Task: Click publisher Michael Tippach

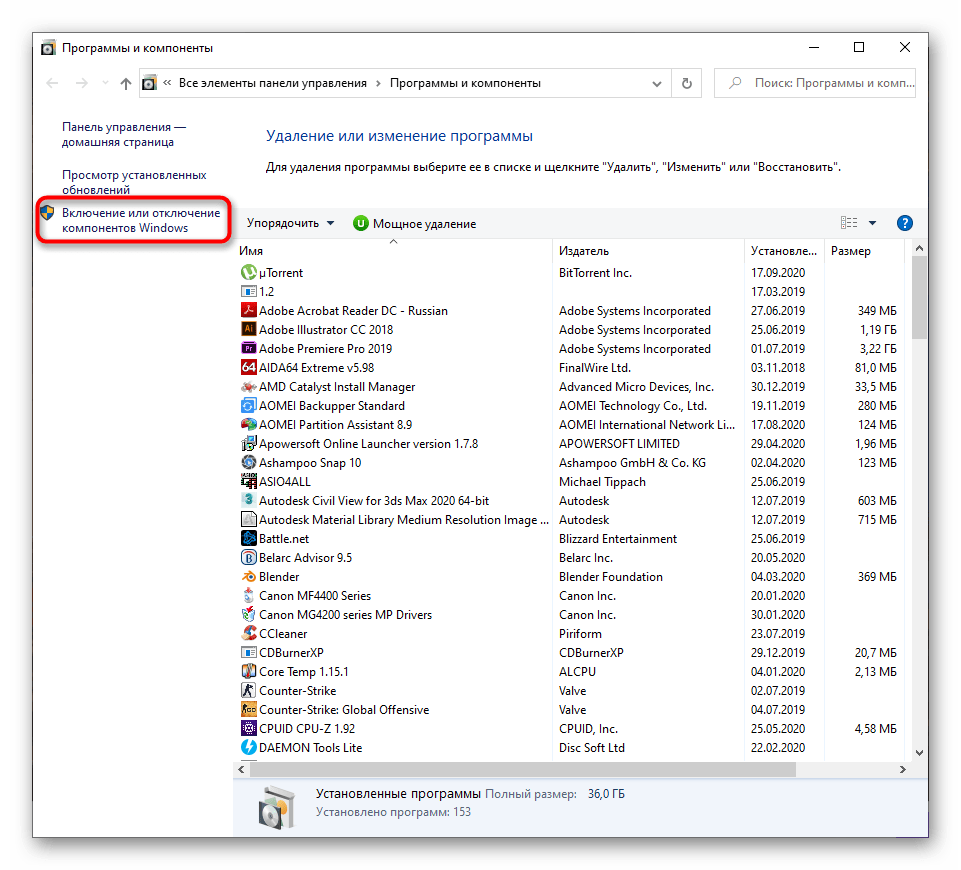Action: point(602,481)
